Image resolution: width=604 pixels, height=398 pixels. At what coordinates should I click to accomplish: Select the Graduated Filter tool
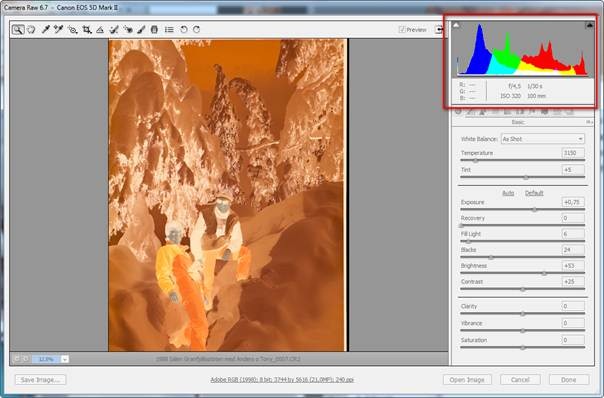tap(154, 30)
